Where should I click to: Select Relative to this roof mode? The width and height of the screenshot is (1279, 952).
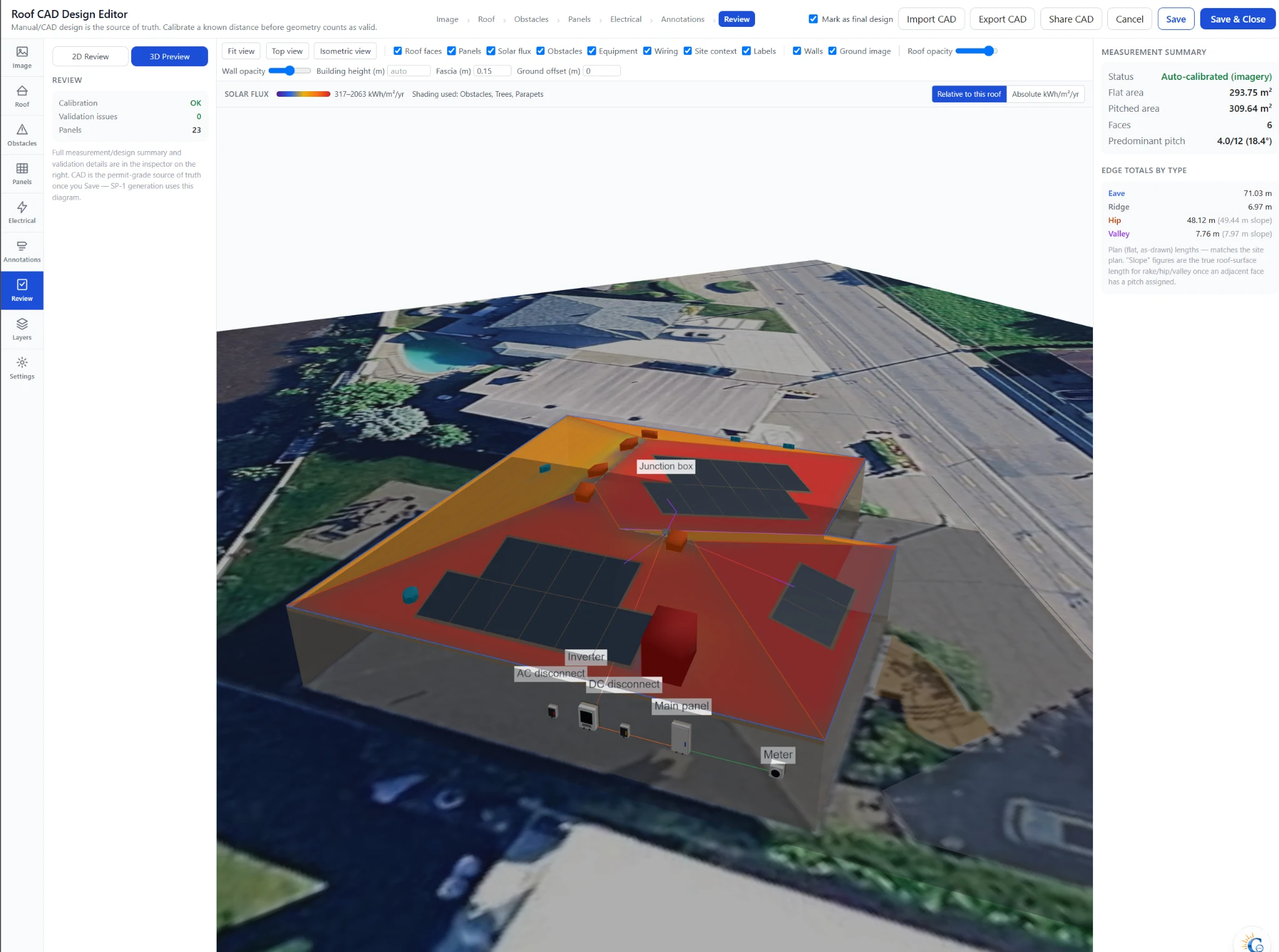(x=969, y=94)
